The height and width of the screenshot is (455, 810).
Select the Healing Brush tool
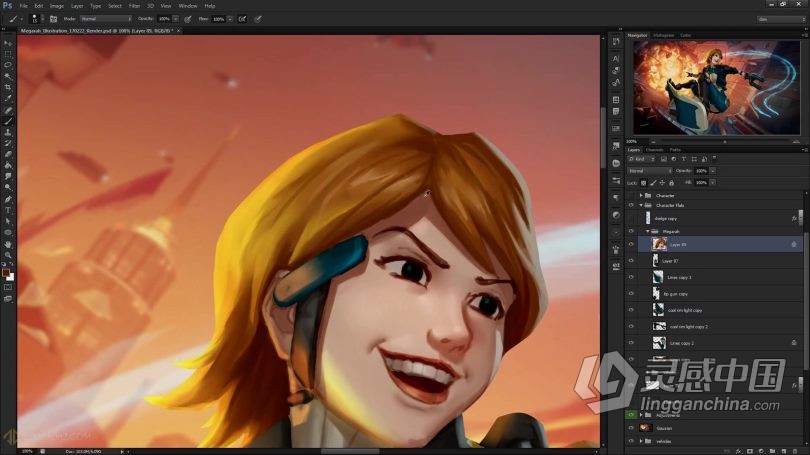8,110
